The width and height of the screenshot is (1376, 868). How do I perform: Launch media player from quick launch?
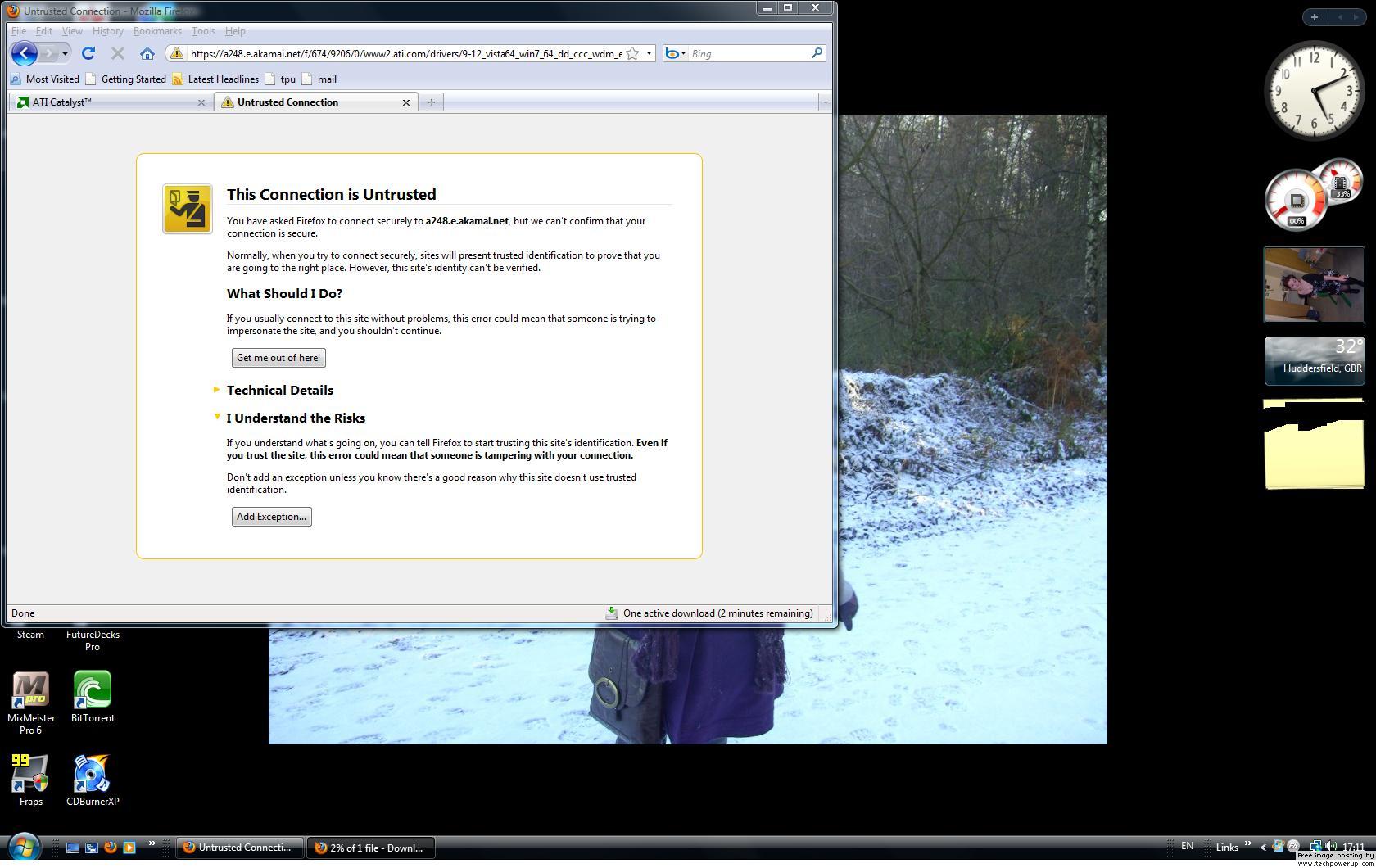(129, 848)
